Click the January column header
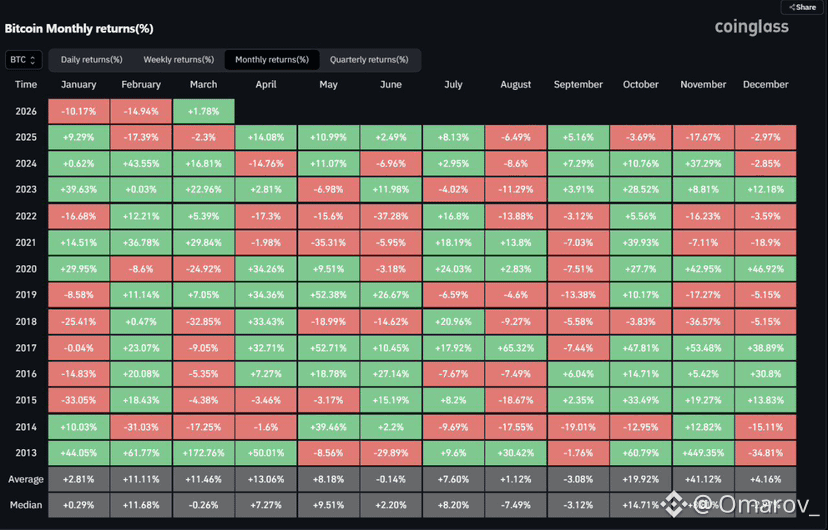Image resolution: width=828 pixels, height=530 pixels. (x=79, y=84)
